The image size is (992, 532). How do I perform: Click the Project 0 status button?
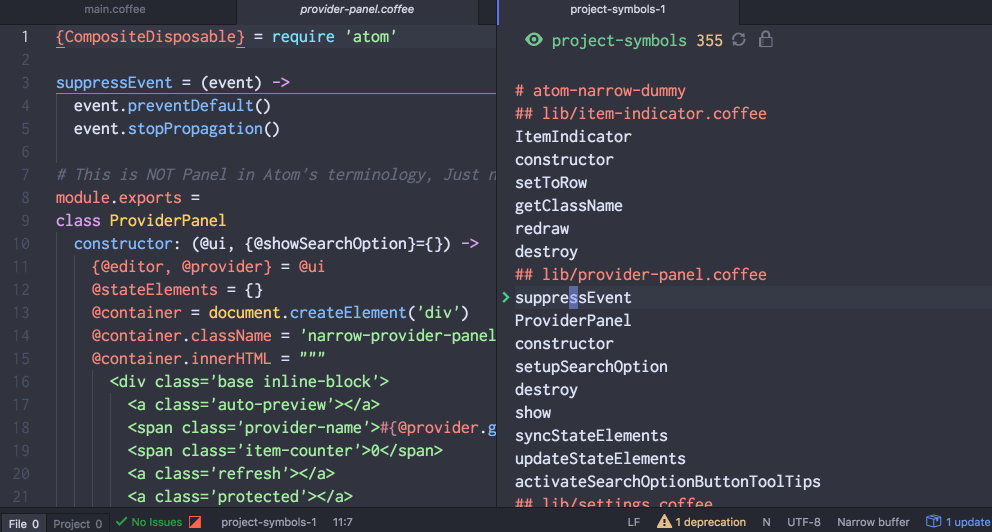click(x=77, y=523)
